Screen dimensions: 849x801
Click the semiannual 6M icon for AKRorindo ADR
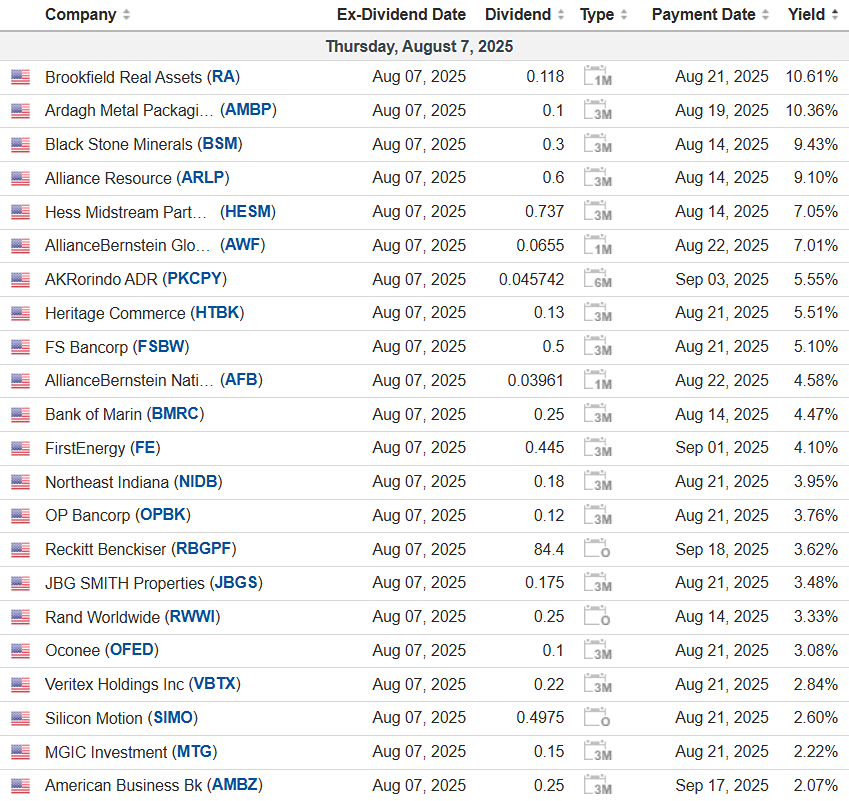coord(597,279)
